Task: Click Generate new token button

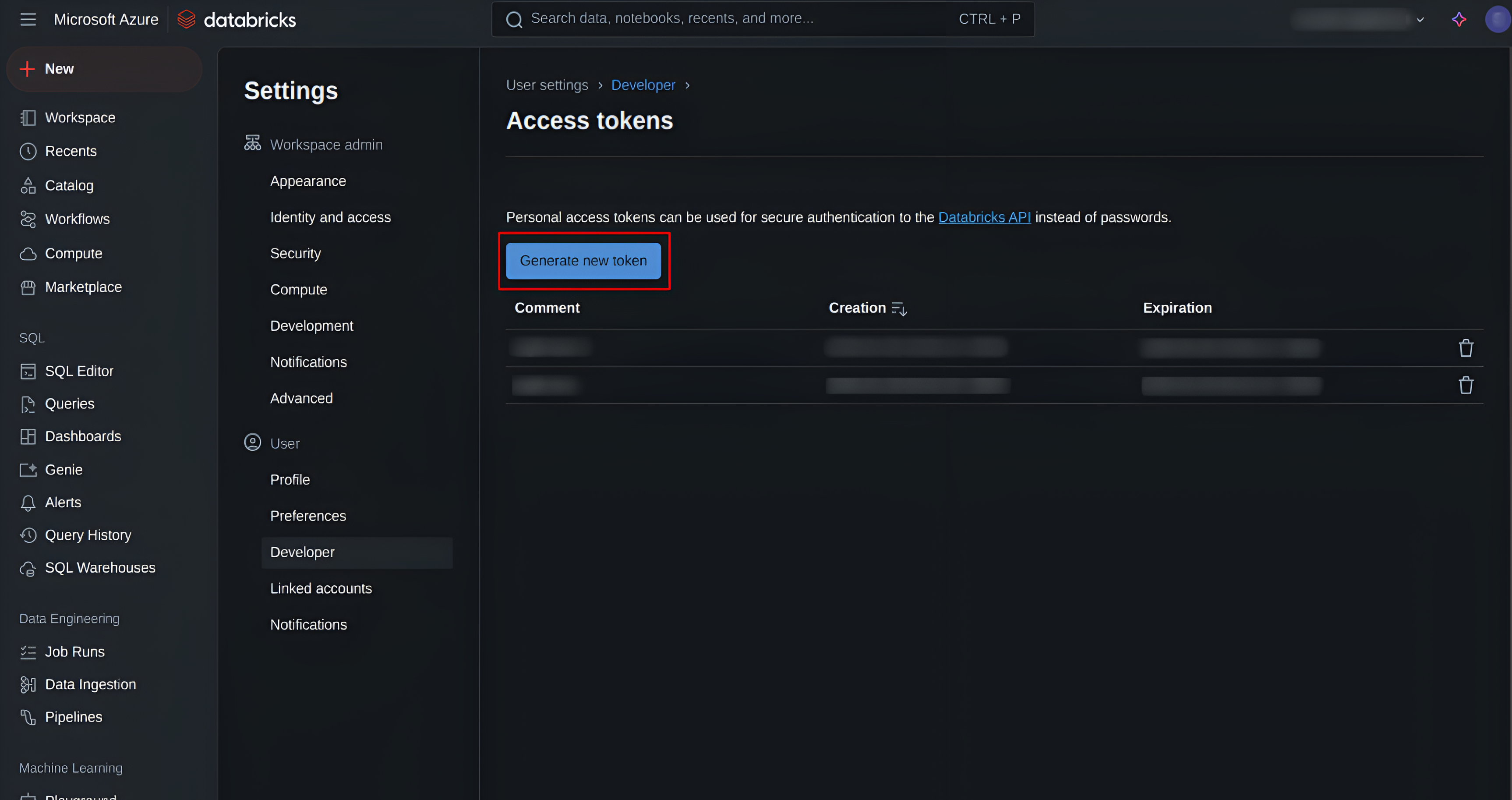Action: click(x=583, y=261)
